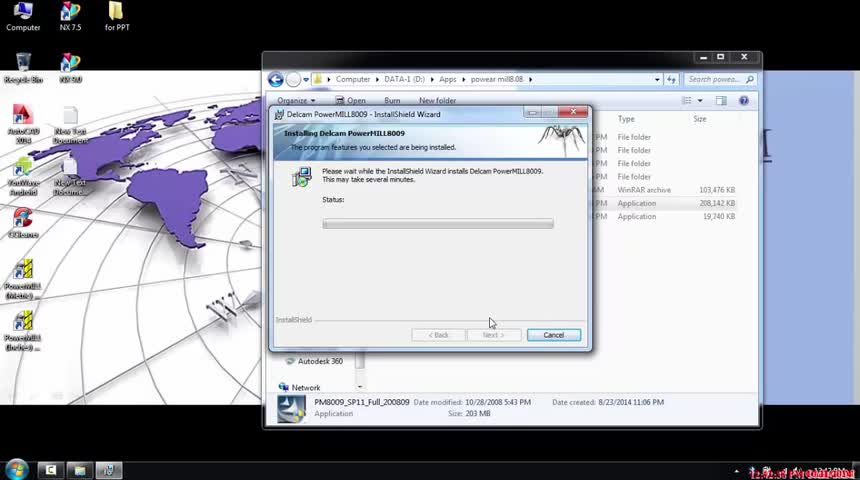860x480 pixels.
Task: Open the Recycle Bin desktop icon
Action: tap(23, 69)
